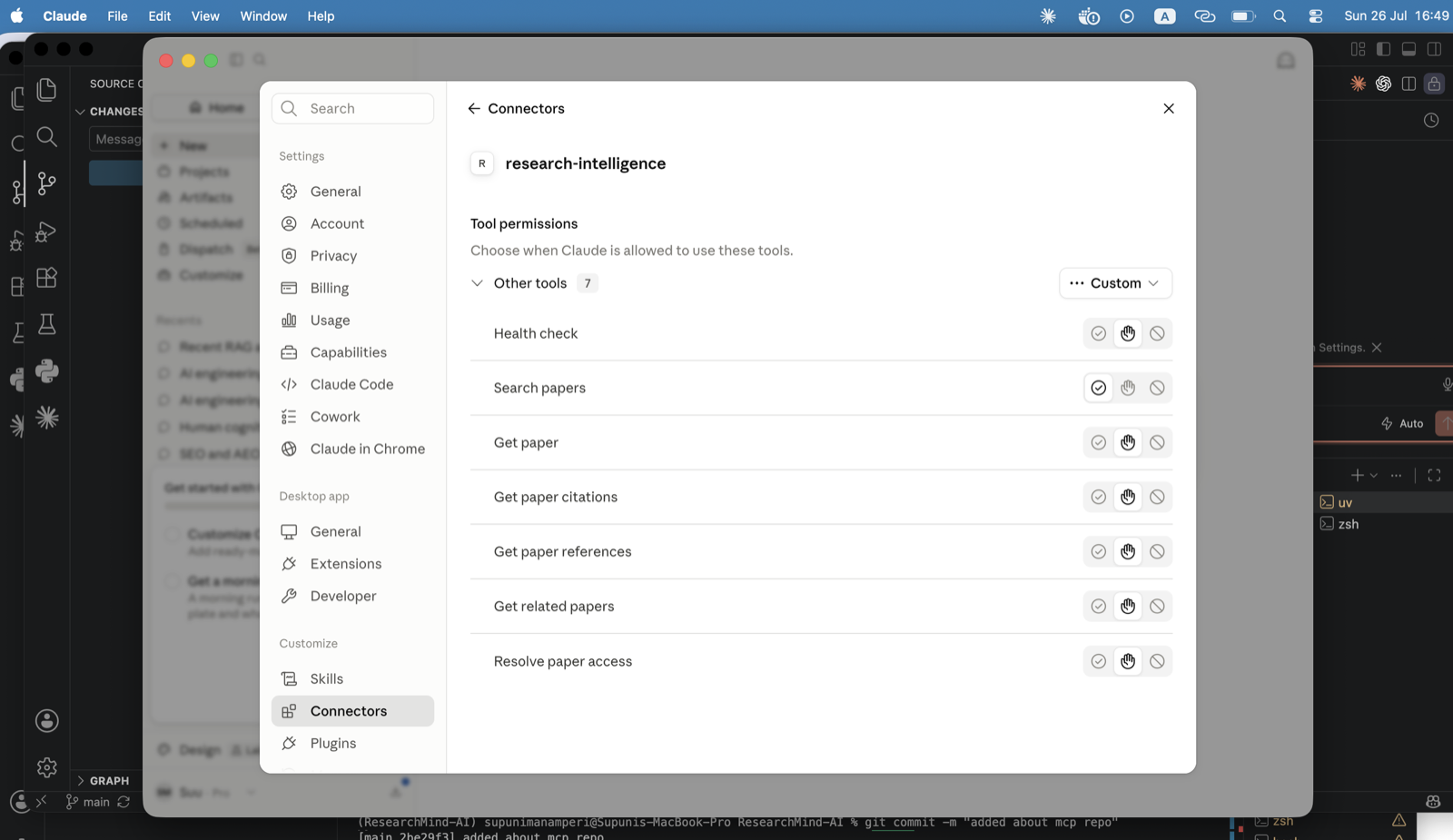Open Account settings

(352, 223)
